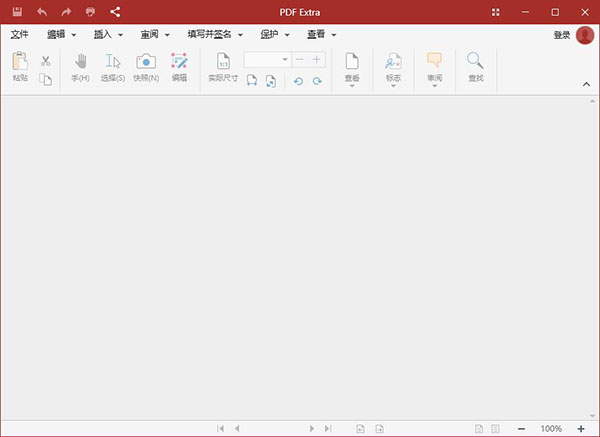Zoom out with ribbon minus button
The width and height of the screenshot is (600, 437).
tap(300, 60)
